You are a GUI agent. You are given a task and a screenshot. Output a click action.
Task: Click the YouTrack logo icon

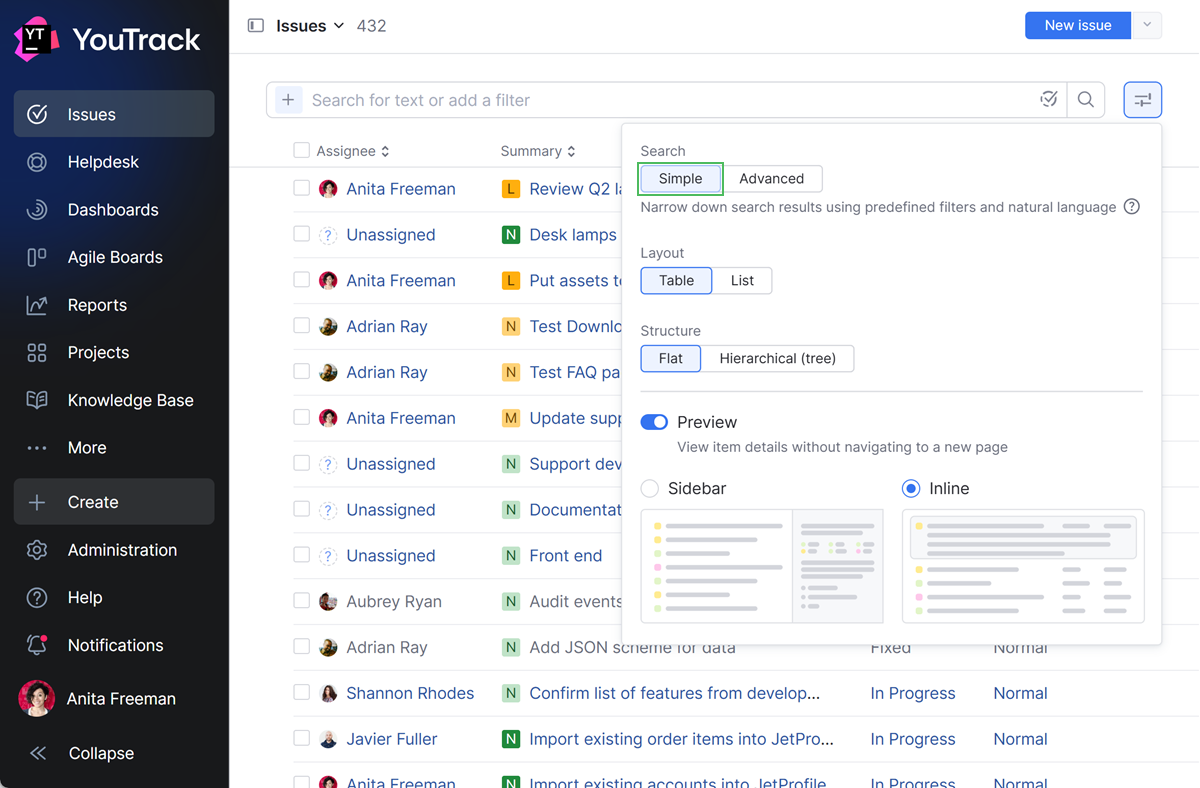pyautogui.click(x=36, y=39)
